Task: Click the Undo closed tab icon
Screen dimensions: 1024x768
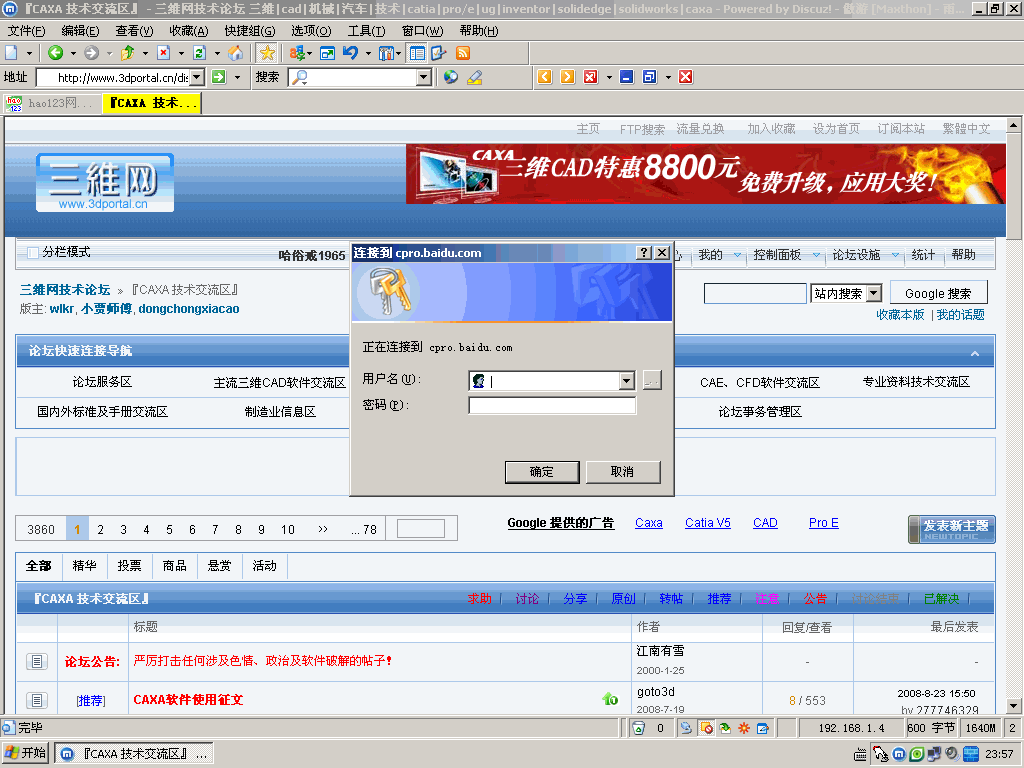Action: 351,54
